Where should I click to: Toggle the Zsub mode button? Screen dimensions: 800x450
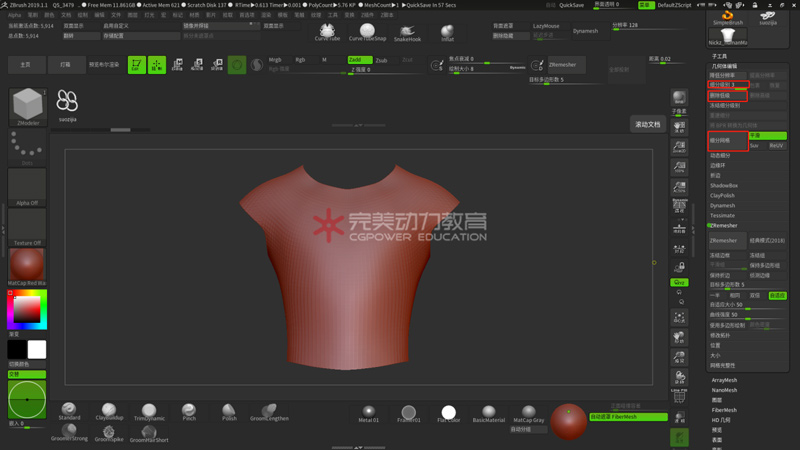(381, 60)
